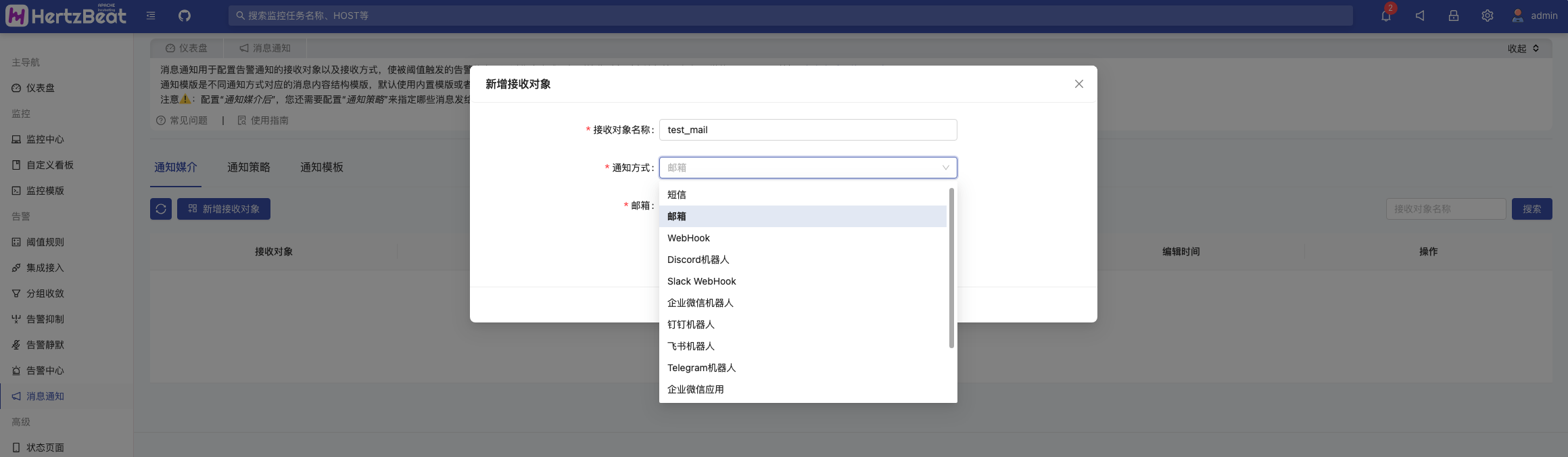Toggle the sidebar collapse menu icon
Image resolution: width=1568 pixels, height=457 pixels.
click(x=151, y=16)
